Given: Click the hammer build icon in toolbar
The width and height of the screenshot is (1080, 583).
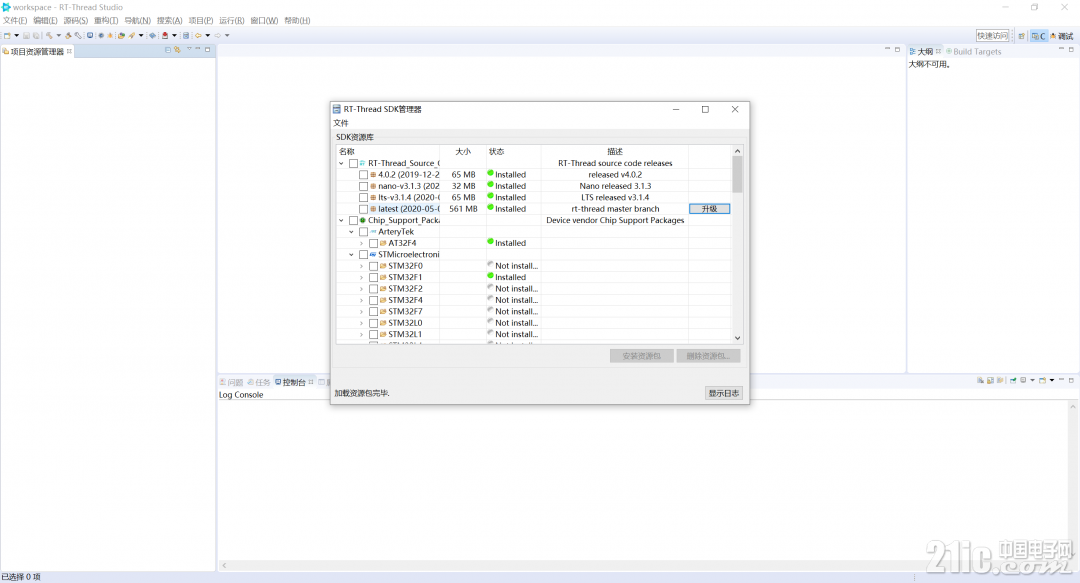Looking at the screenshot, I should point(49,35).
